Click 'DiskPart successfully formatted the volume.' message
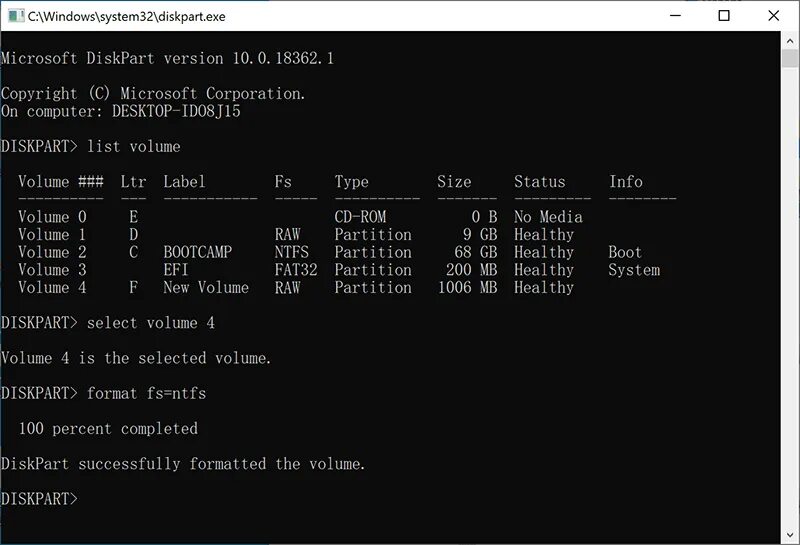The height and width of the screenshot is (545, 800). (x=183, y=463)
